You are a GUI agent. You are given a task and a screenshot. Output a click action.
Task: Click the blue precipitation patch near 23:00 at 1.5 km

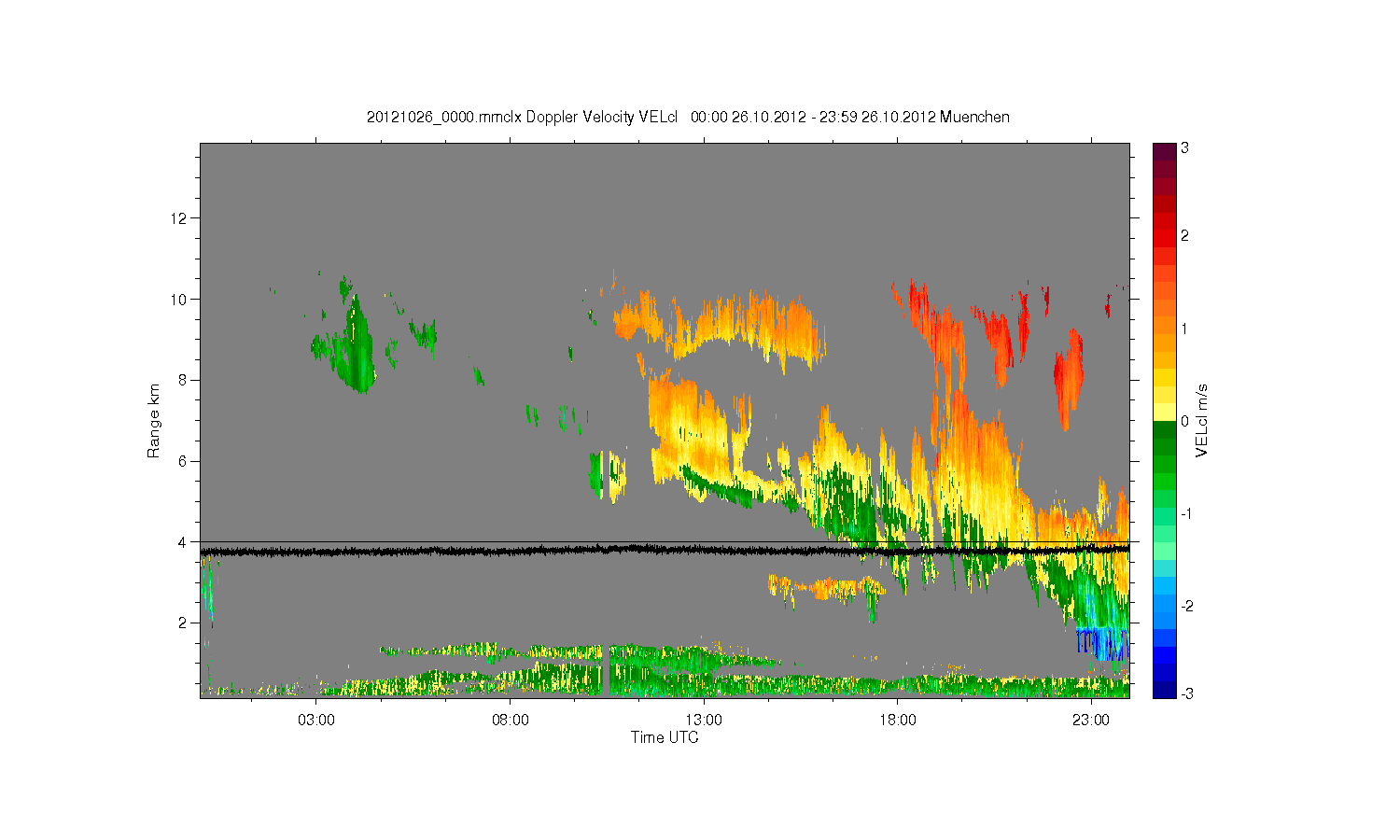point(1104,644)
